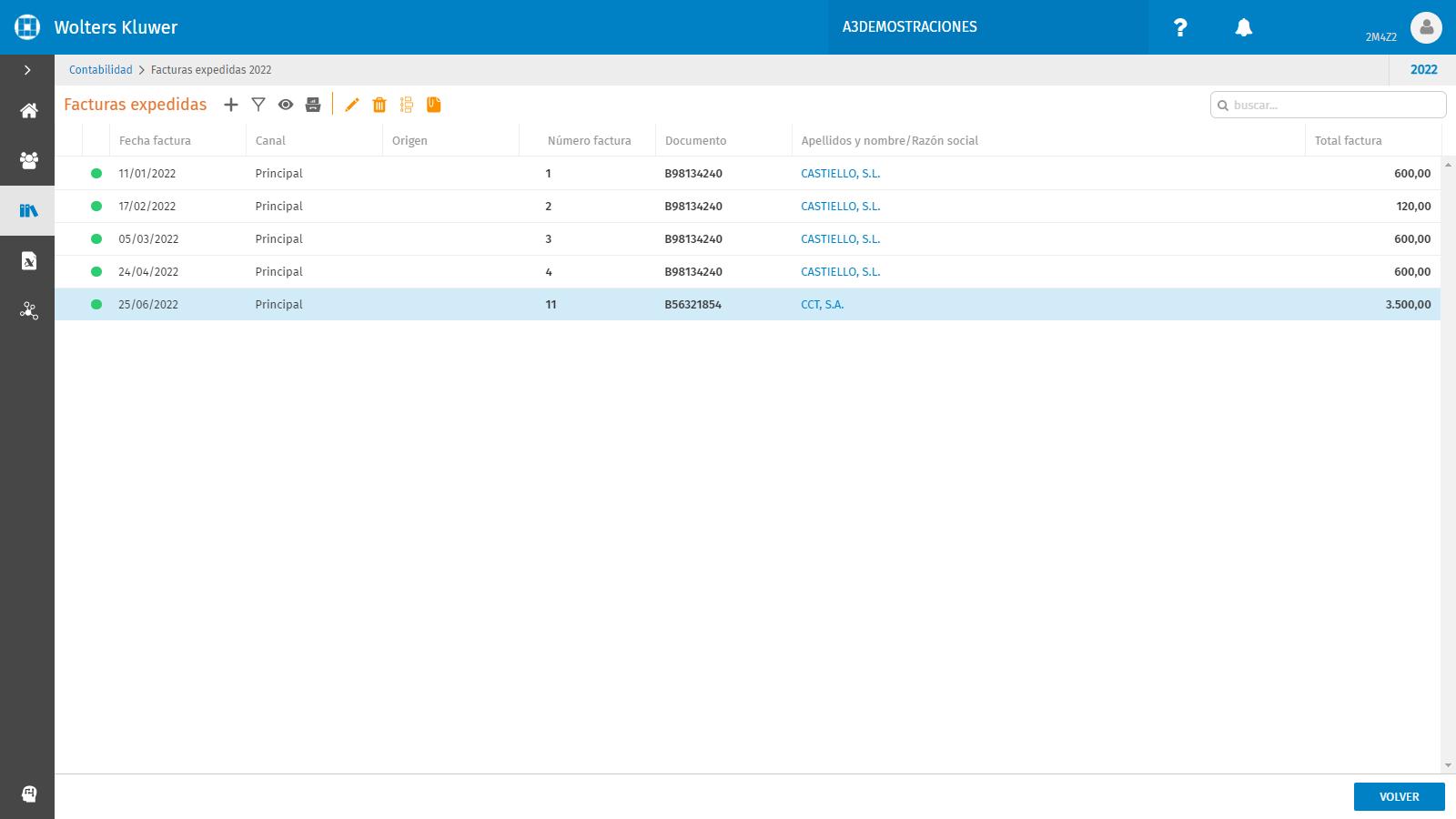
Task: Edit the selected invoice with the pencil icon
Action: click(x=352, y=105)
